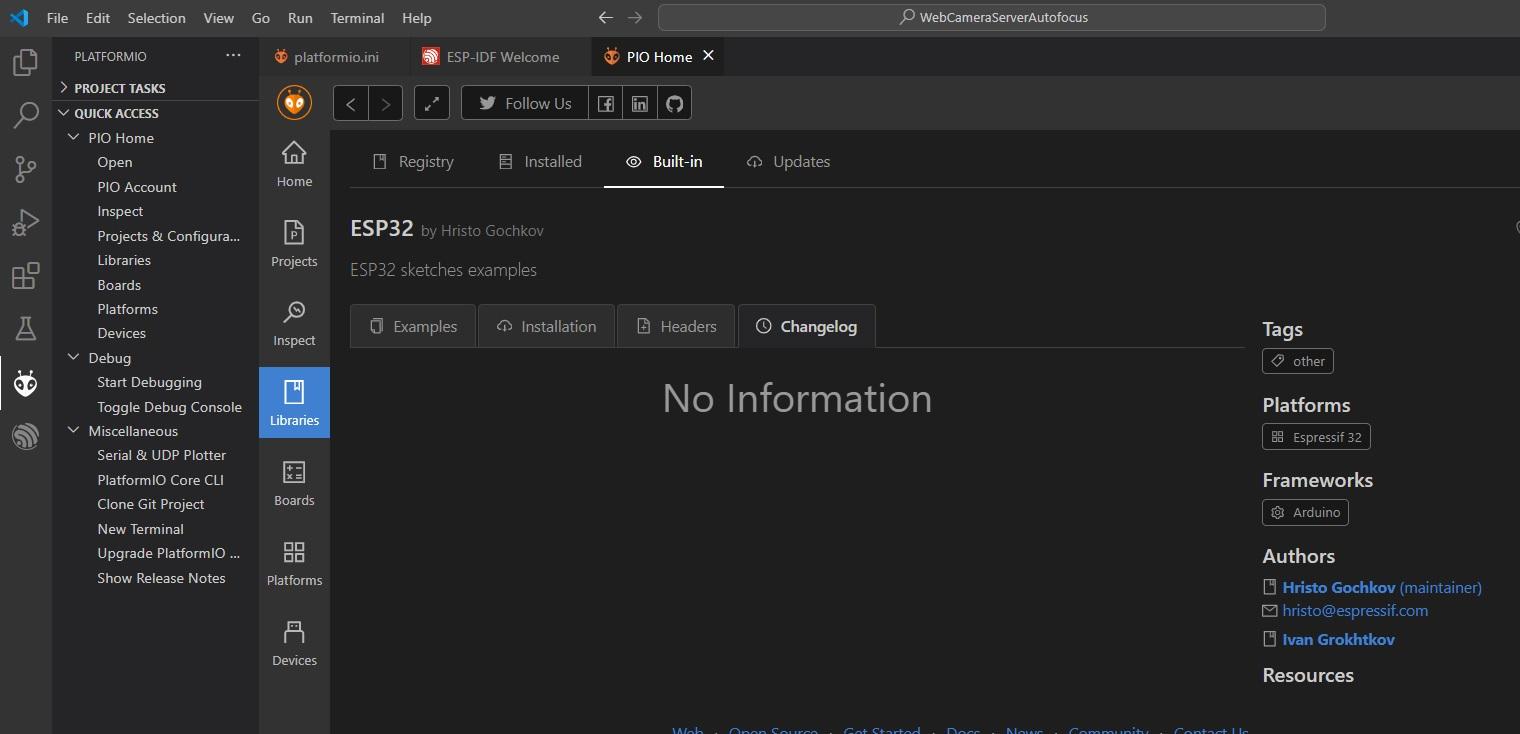
Task: Open the Explorer view in activity bar
Action: (25, 63)
